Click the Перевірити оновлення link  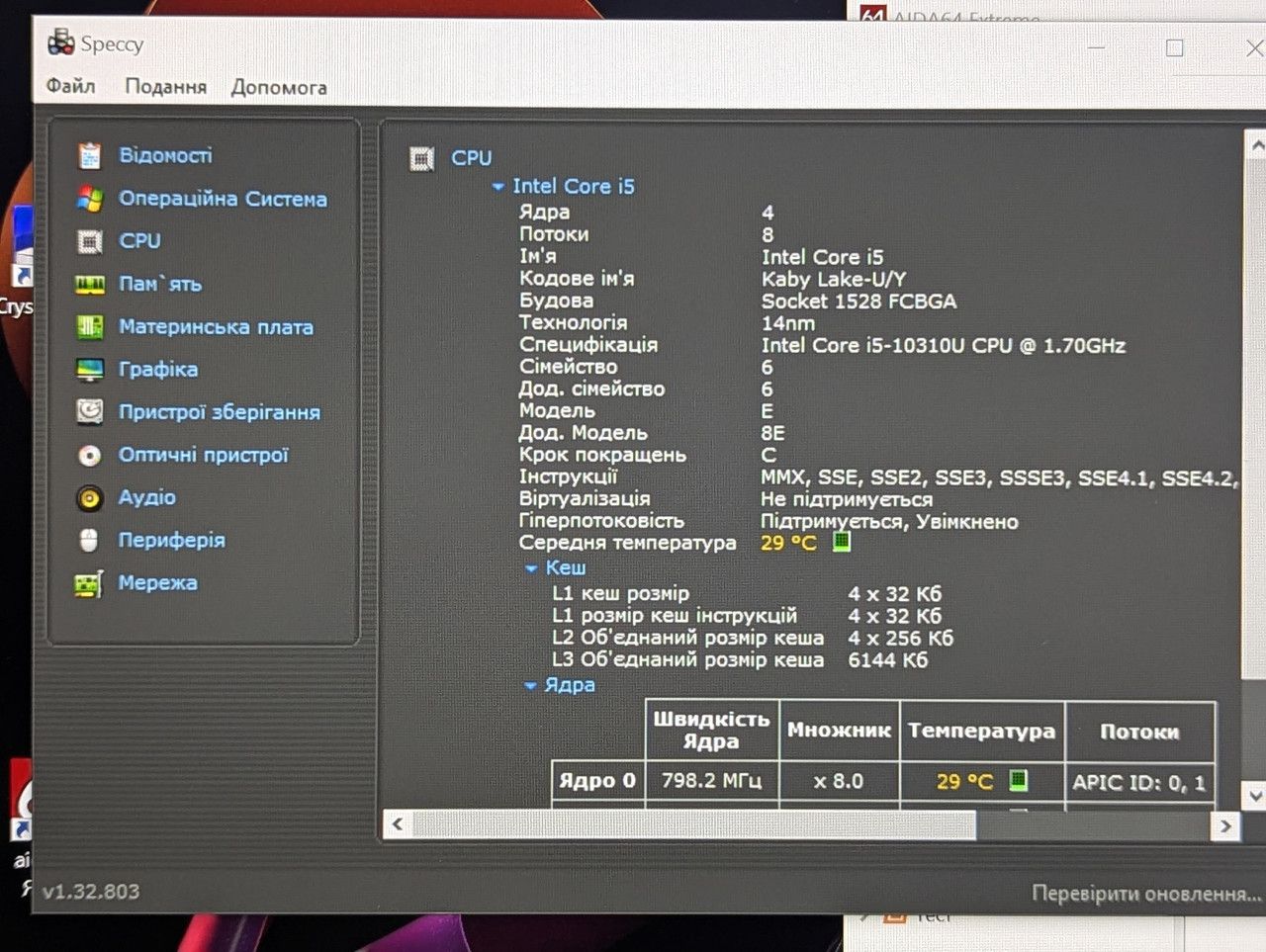point(1146,894)
